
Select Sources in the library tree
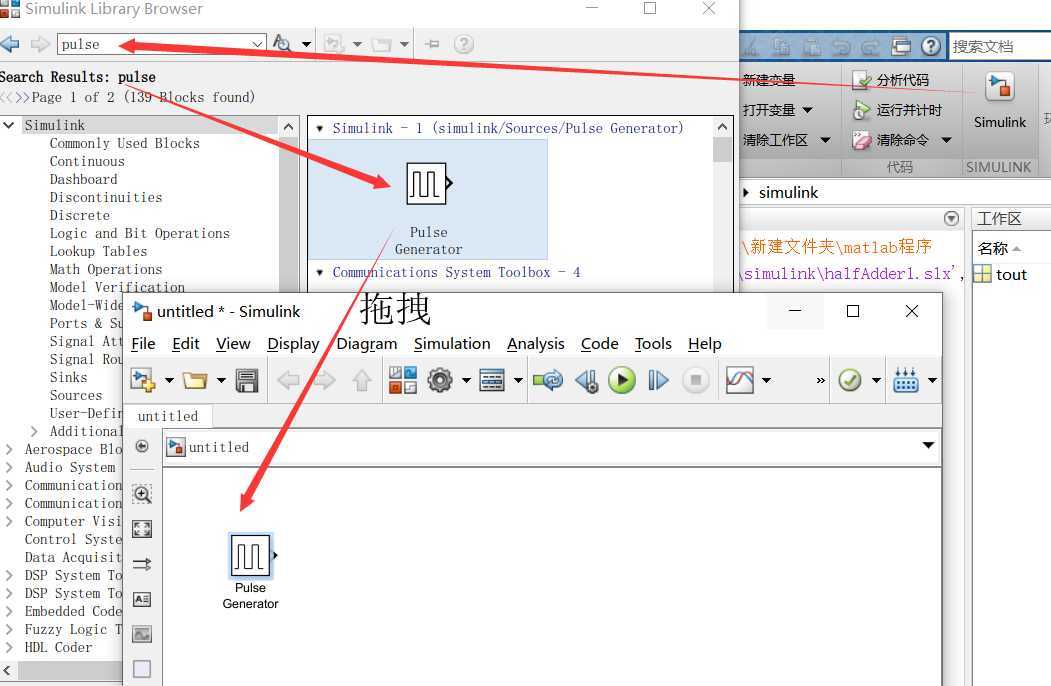click(76, 395)
